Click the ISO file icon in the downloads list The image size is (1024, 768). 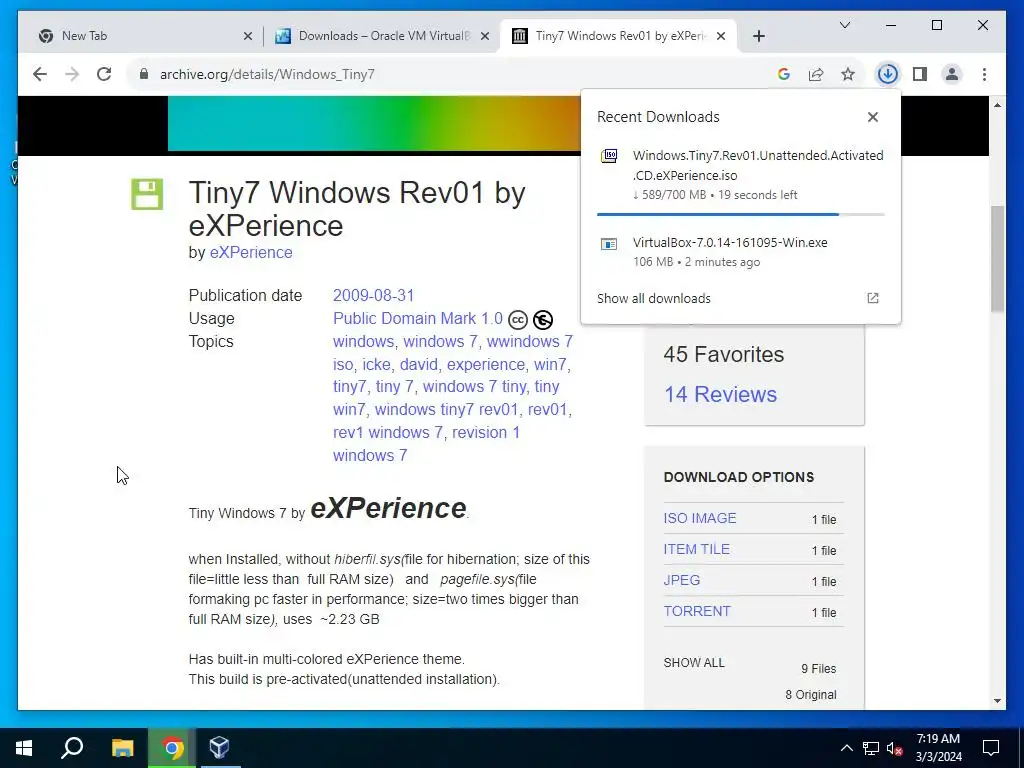[609, 156]
